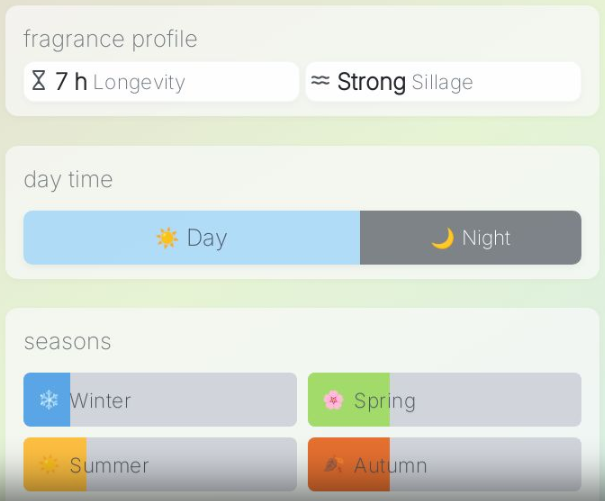Select the Day time segment
Screen dimensions: 605x501
[191, 238]
